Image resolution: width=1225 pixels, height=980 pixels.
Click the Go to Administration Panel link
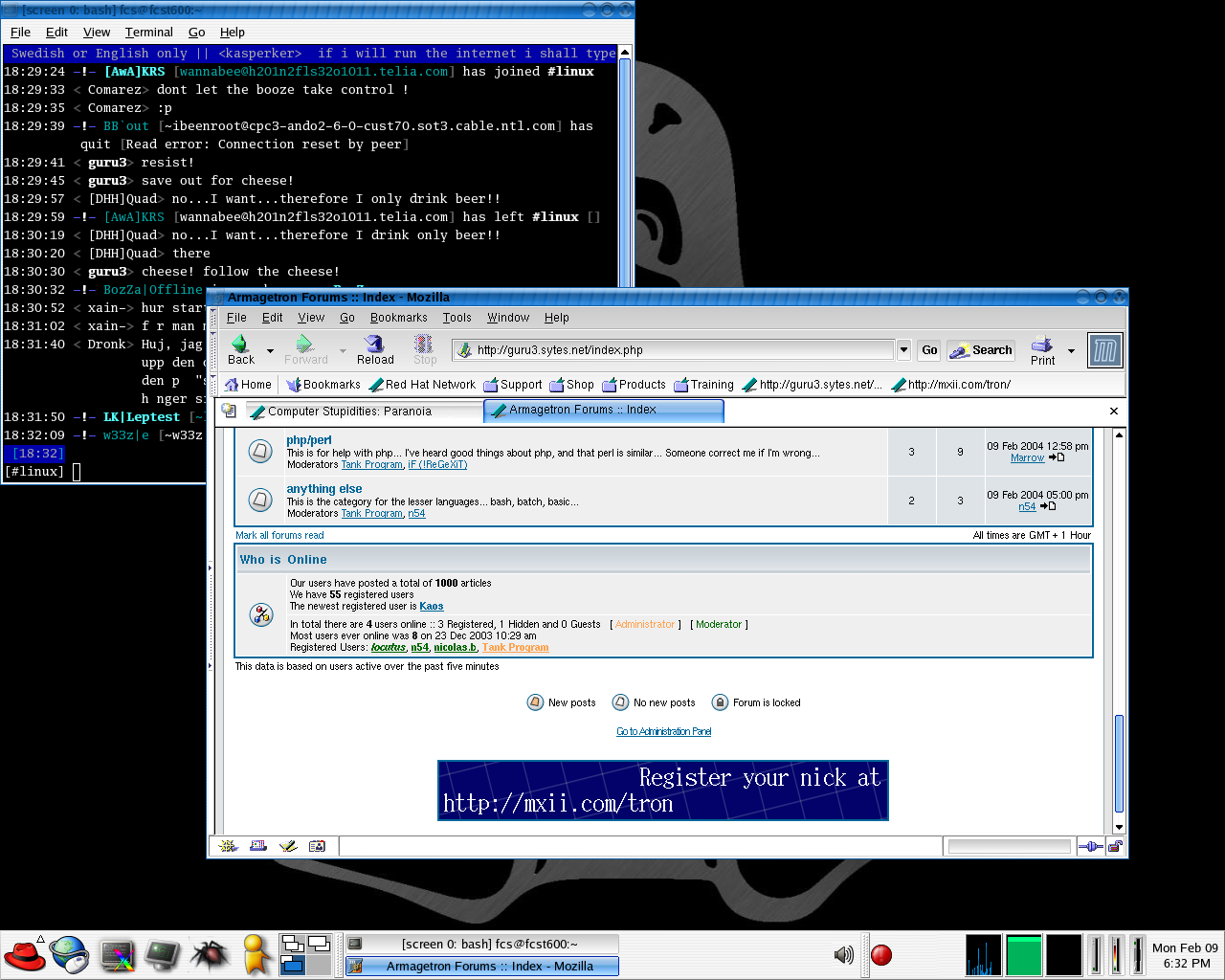pyautogui.click(x=663, y=731)
